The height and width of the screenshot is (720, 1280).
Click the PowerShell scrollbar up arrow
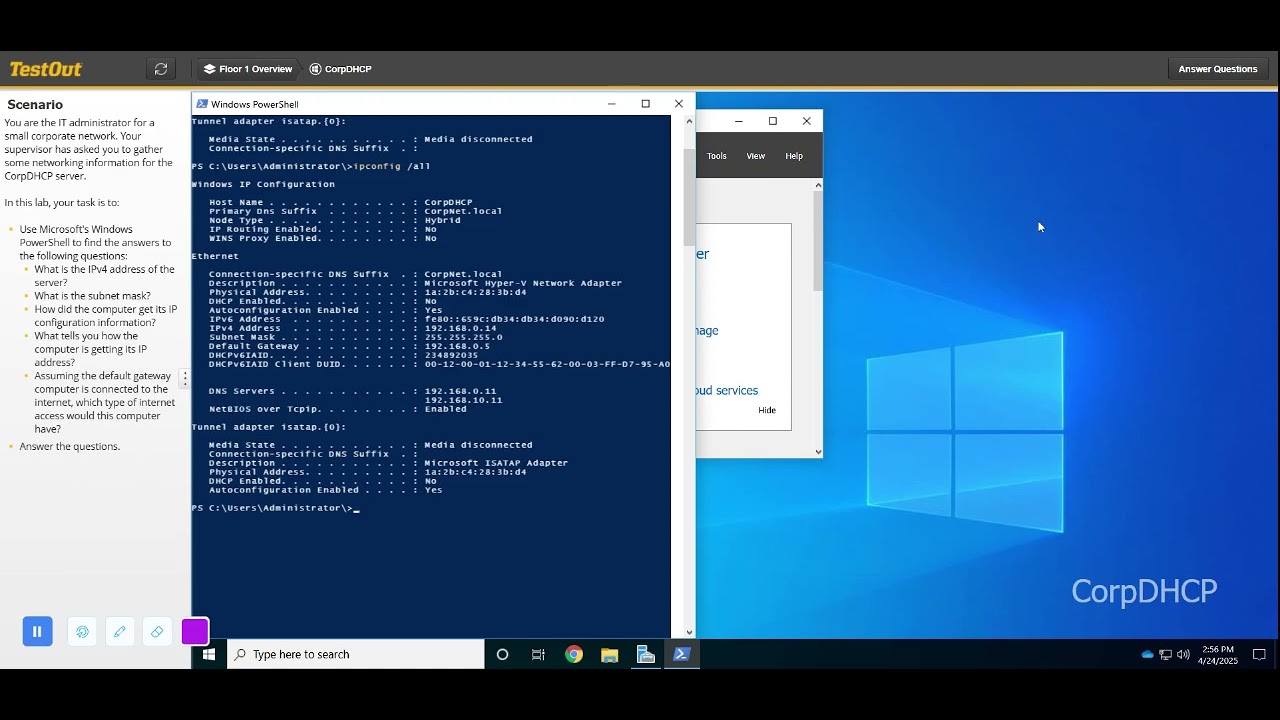[689, 121]
